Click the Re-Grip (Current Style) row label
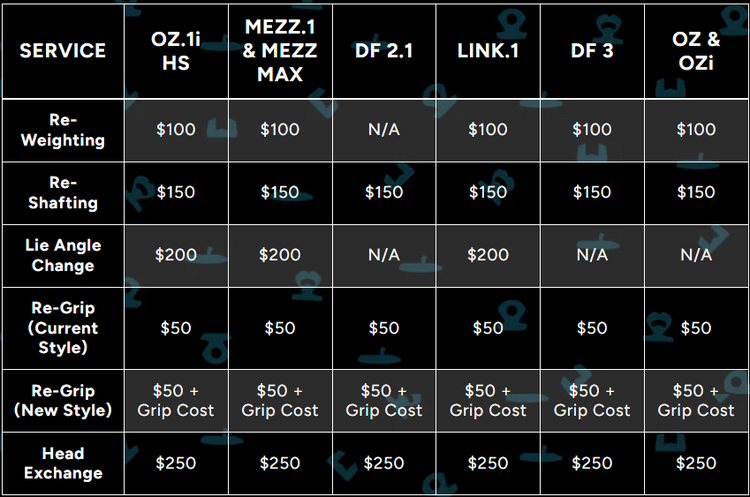The width and height of the screenshot is (750, 497). (x=62, y=327)
